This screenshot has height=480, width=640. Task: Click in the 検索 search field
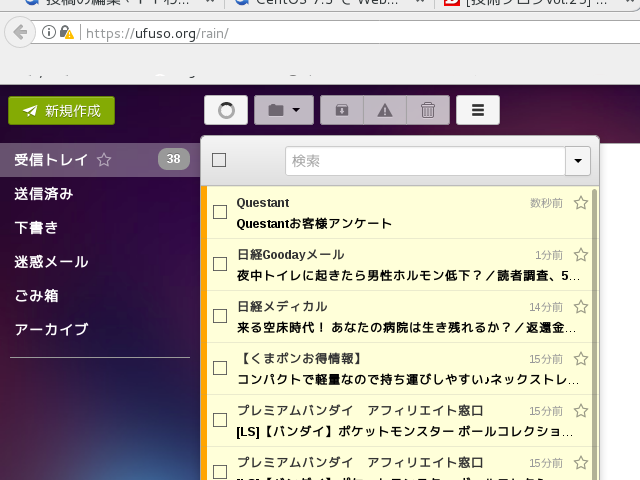pyautogui.click(x=425, y=161)
